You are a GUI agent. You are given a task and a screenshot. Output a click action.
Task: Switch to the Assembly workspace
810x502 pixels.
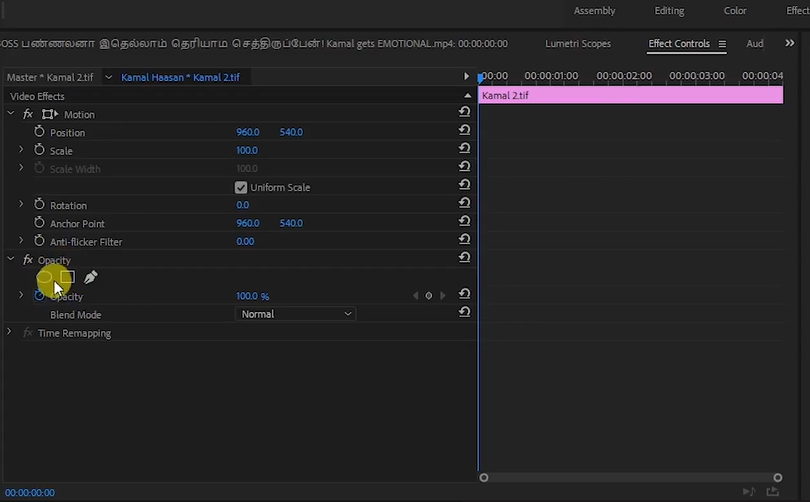pyautogui.click(x=595, y=11)
